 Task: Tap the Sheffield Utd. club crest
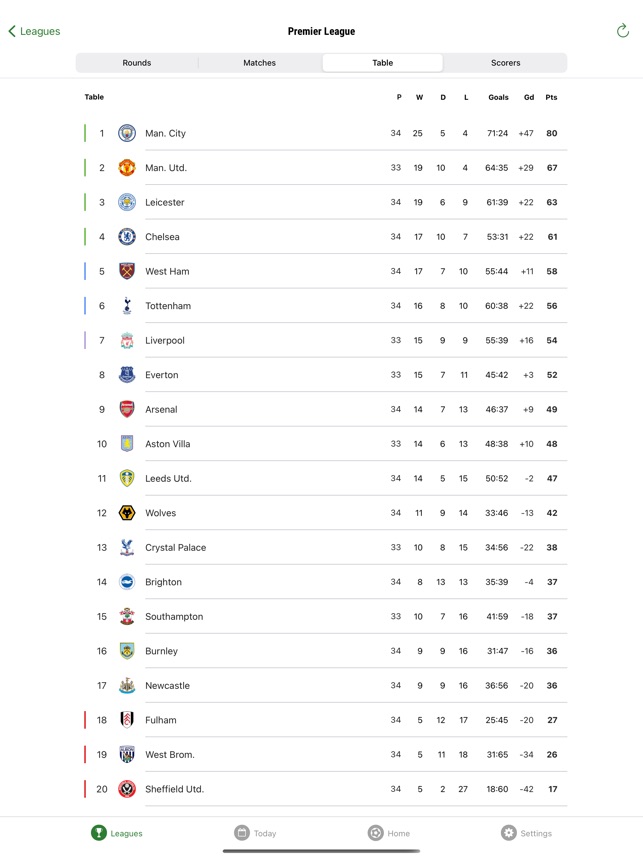(127, 789)
